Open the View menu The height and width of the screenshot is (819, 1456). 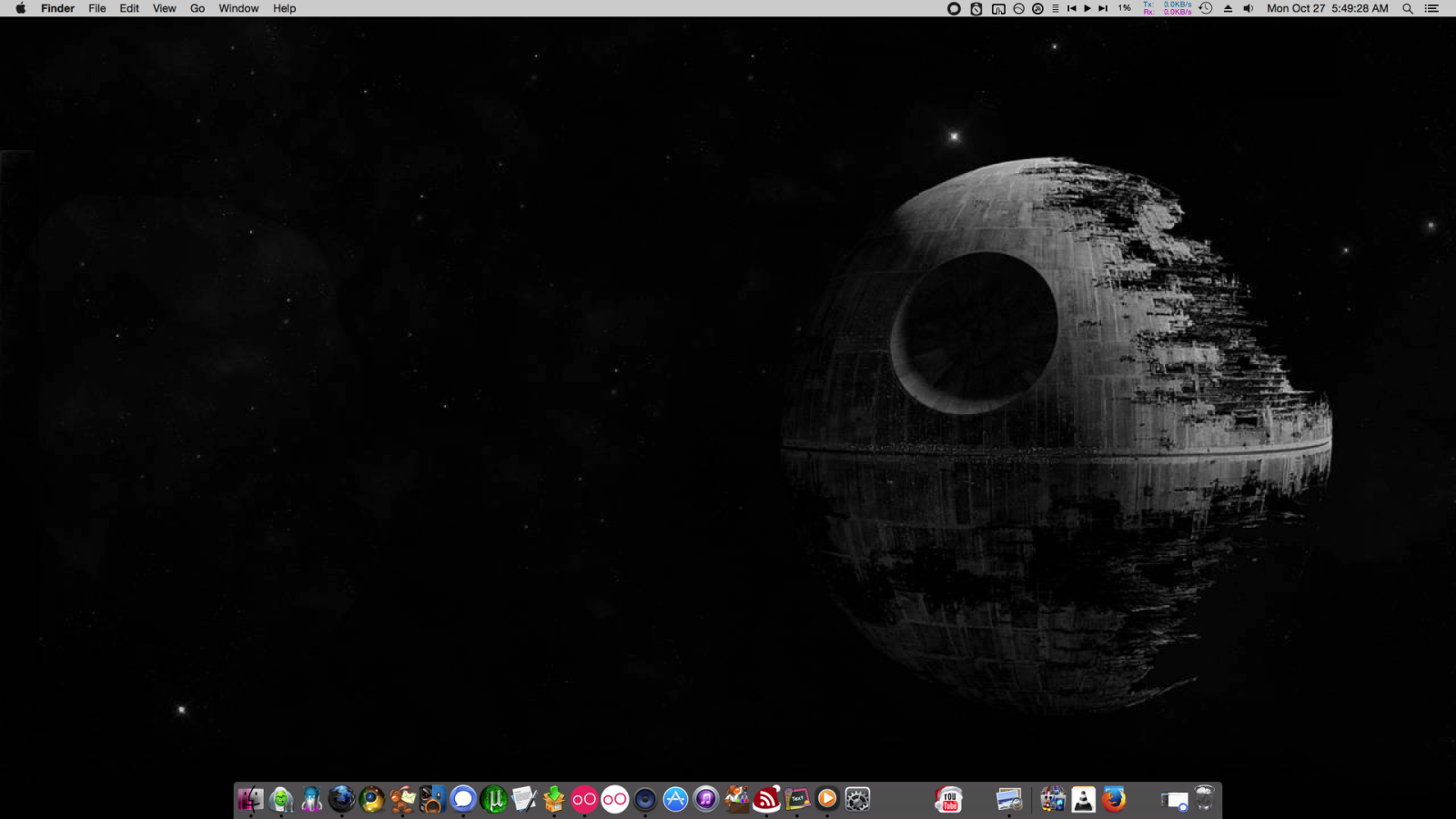[165, 8]
